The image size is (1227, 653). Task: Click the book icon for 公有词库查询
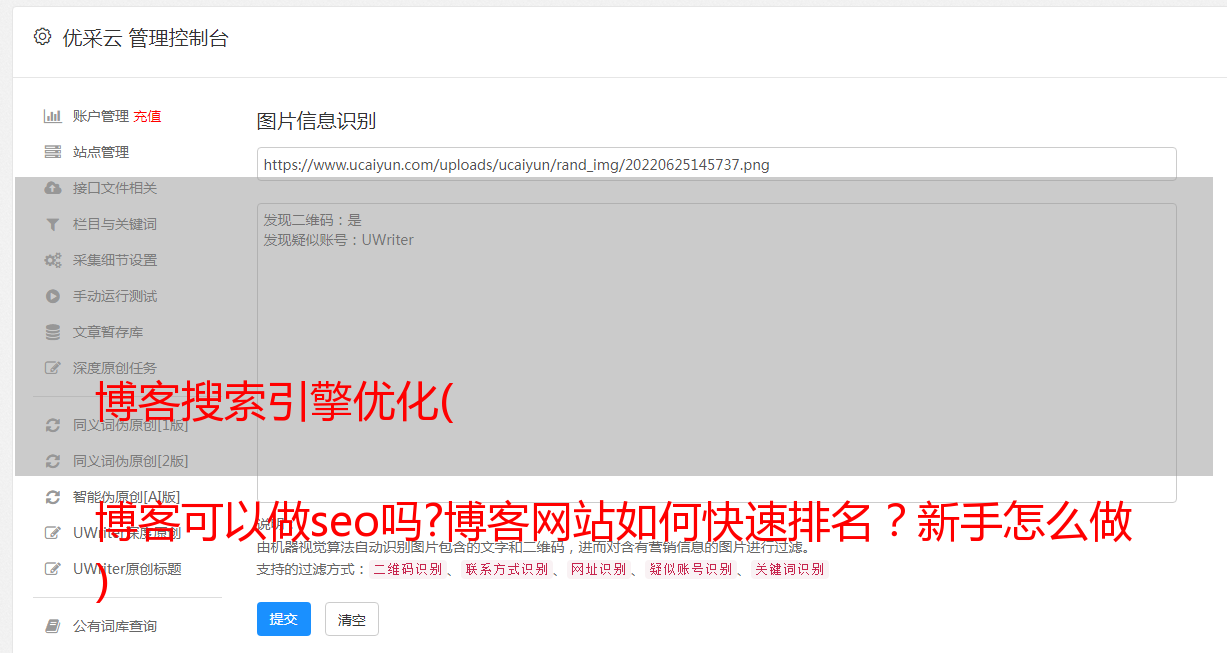53,626
